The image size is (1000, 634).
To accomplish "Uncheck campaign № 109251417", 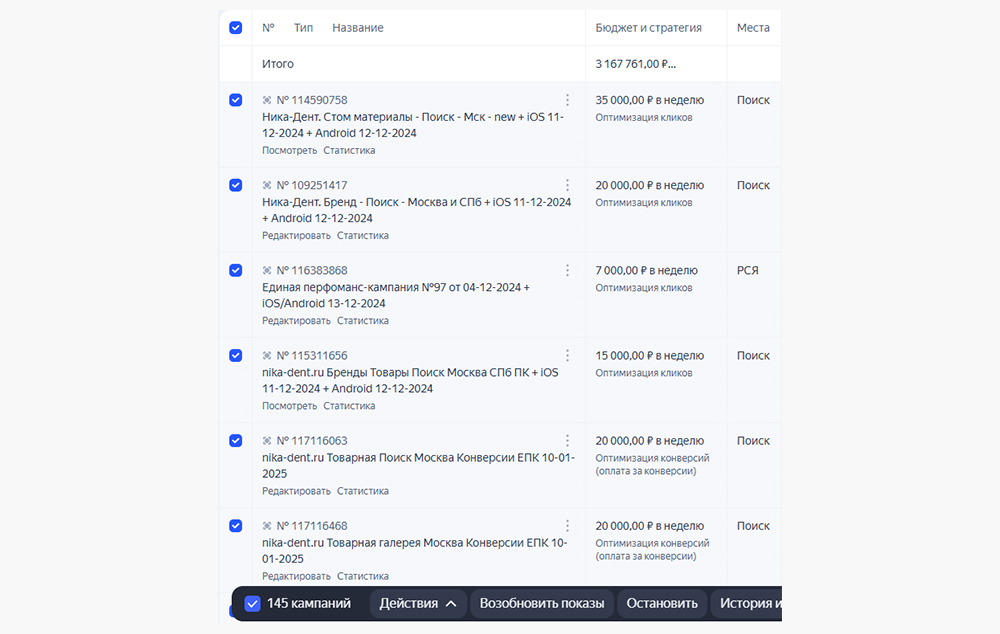I will pos(235,185).
